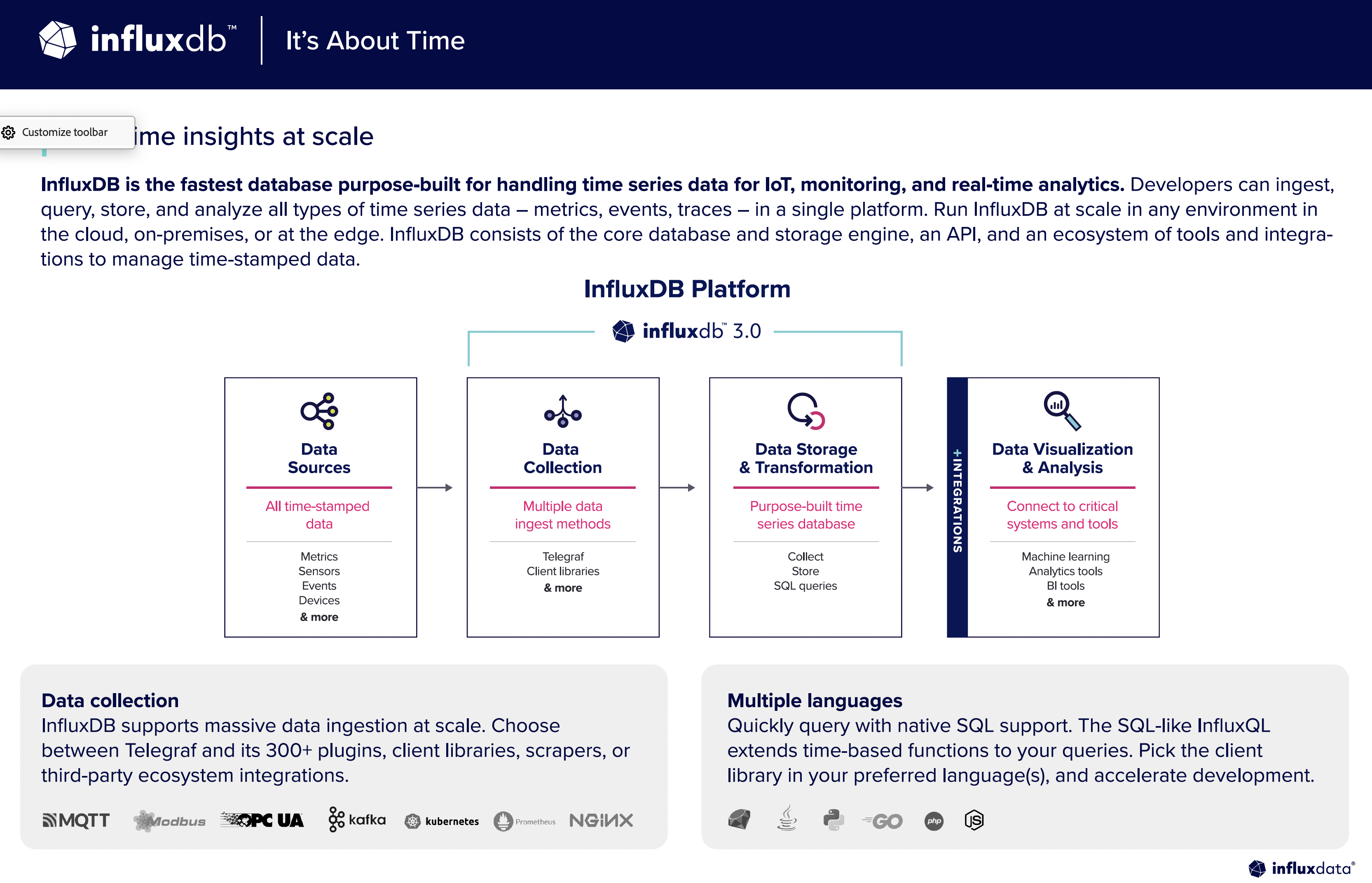Screen dimensions: 1372x883
Task: Click the PHP language icon
Action: point(934,821)
